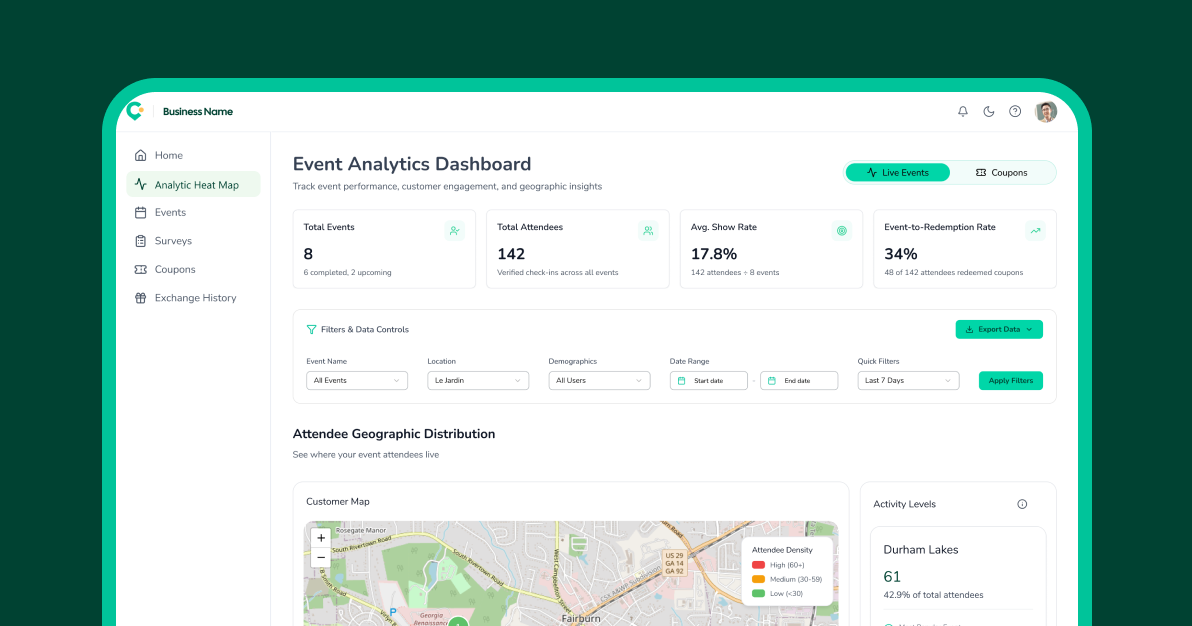Click the Avg. Show Rate target icon
The width and height of the screenshot is (1192, 626).
pos(842,230)
